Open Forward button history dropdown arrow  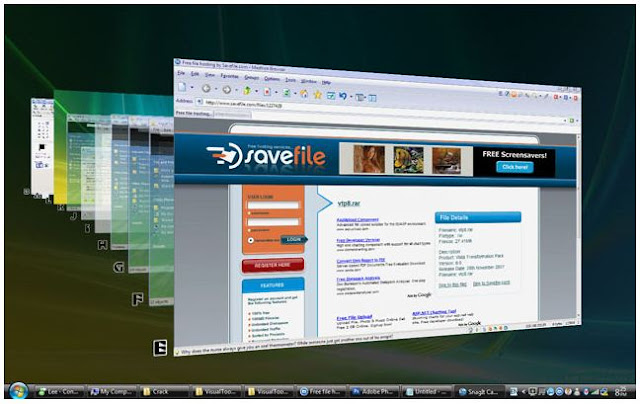tap(236, 90)
